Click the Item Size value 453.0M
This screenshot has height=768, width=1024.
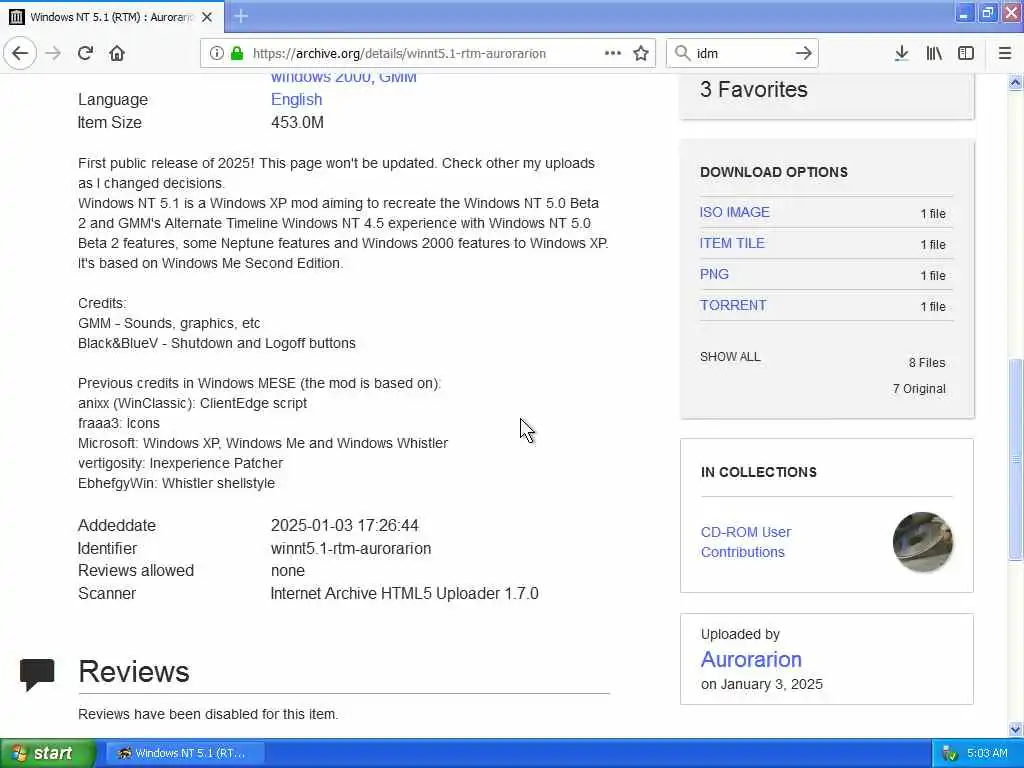[x=297, y=122]
